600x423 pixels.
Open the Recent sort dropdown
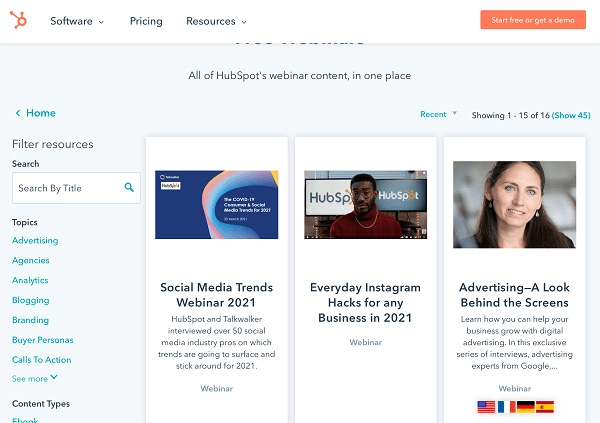tap(439, 114)
